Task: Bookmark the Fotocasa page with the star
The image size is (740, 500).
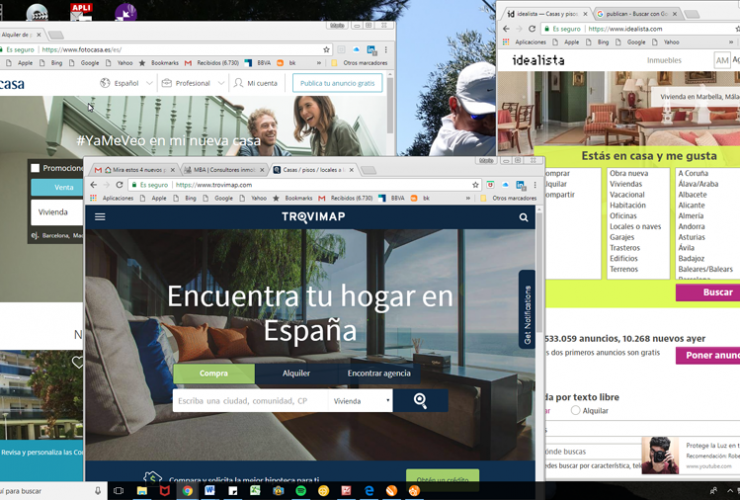Action: 326,49
